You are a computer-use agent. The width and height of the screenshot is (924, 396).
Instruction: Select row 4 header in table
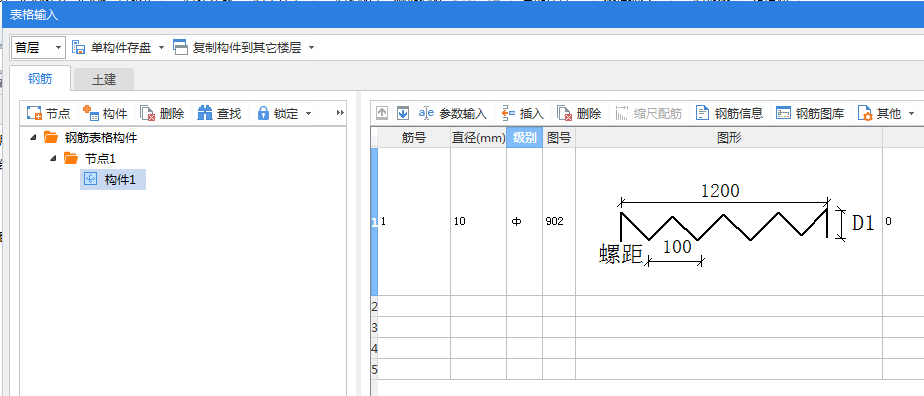[x=374, y=348]
